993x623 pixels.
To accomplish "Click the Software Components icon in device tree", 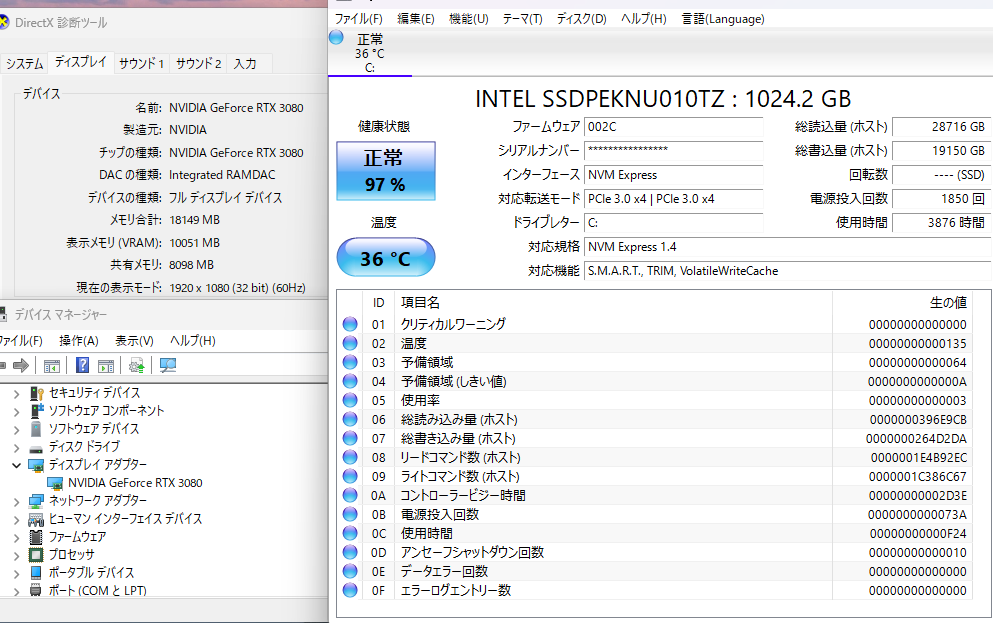I will (37, 411).
